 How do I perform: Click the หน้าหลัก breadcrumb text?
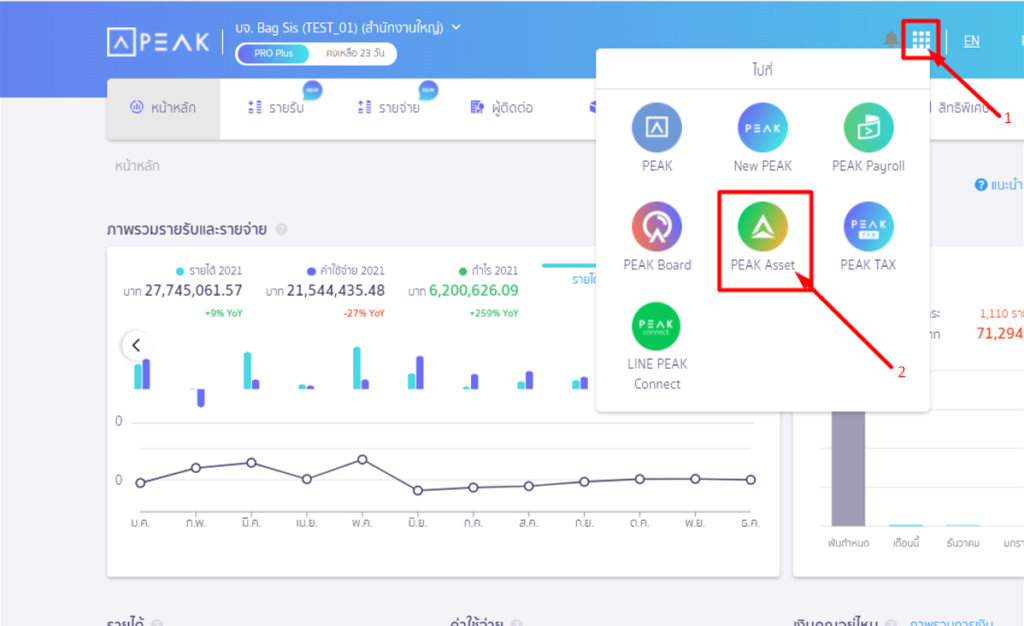(x=137, y=166)
